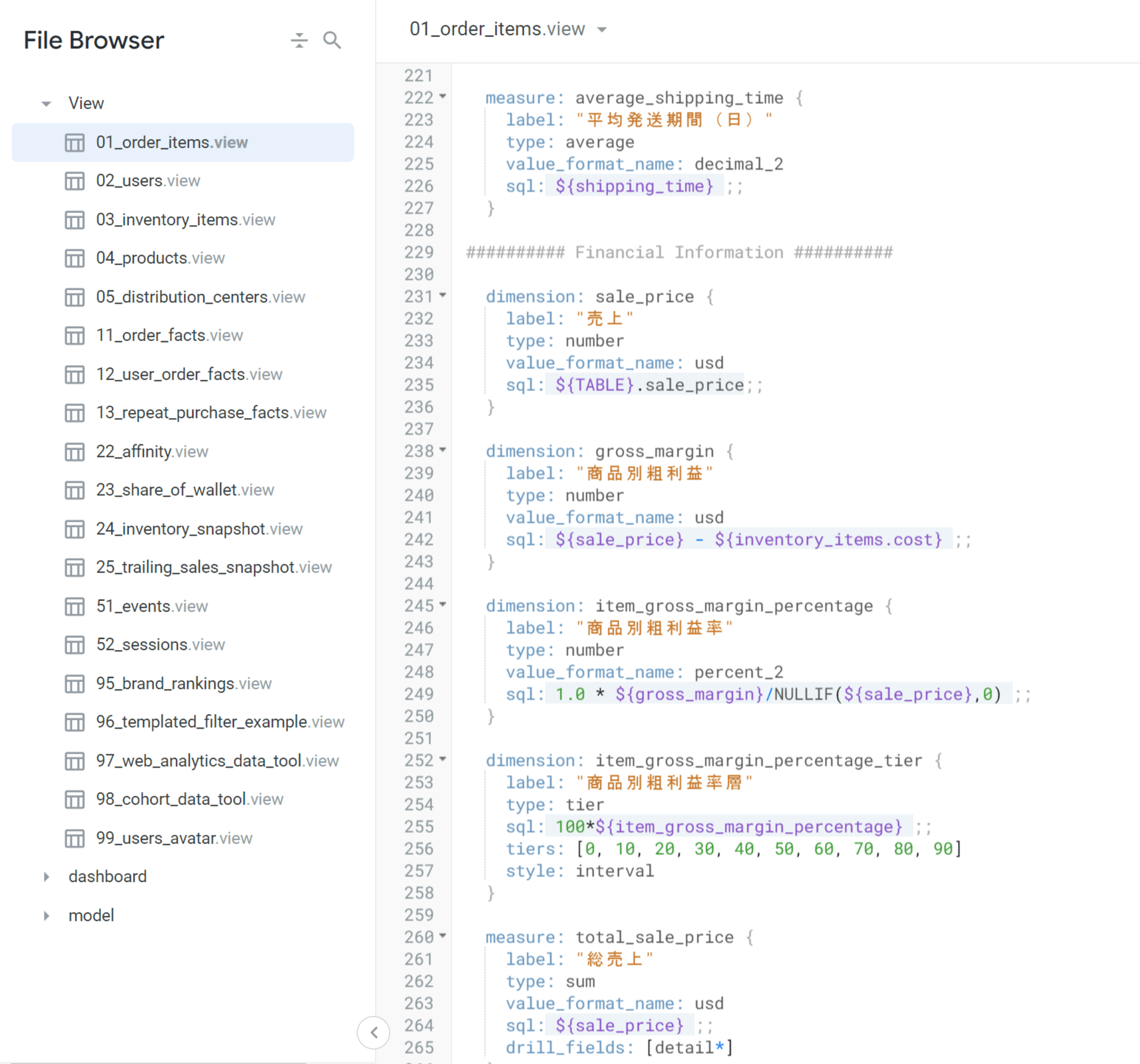Click the view icon beside 04_products.view
This screenshot has height=1064, width=1140.
tap(75, 258)
